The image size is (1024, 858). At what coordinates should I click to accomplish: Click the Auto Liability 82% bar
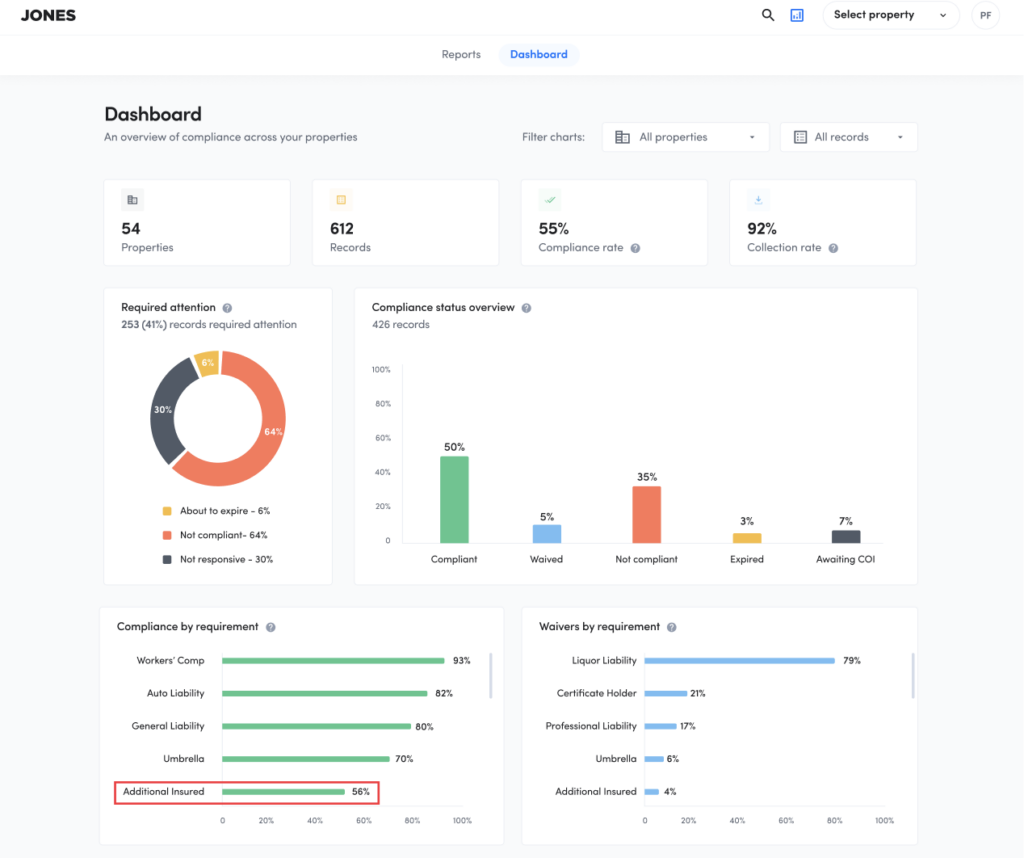click(x=325, y=693)
